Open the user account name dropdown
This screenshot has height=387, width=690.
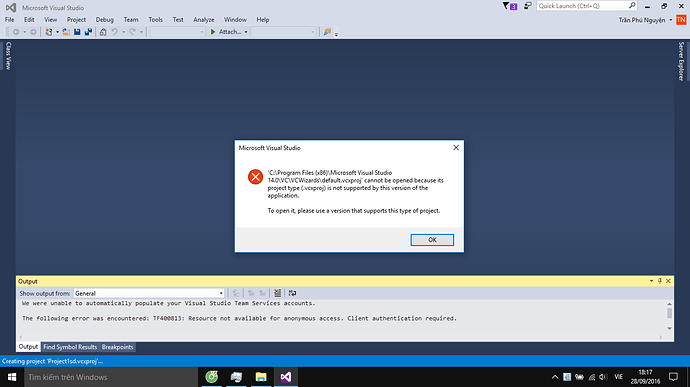[671, 20]
